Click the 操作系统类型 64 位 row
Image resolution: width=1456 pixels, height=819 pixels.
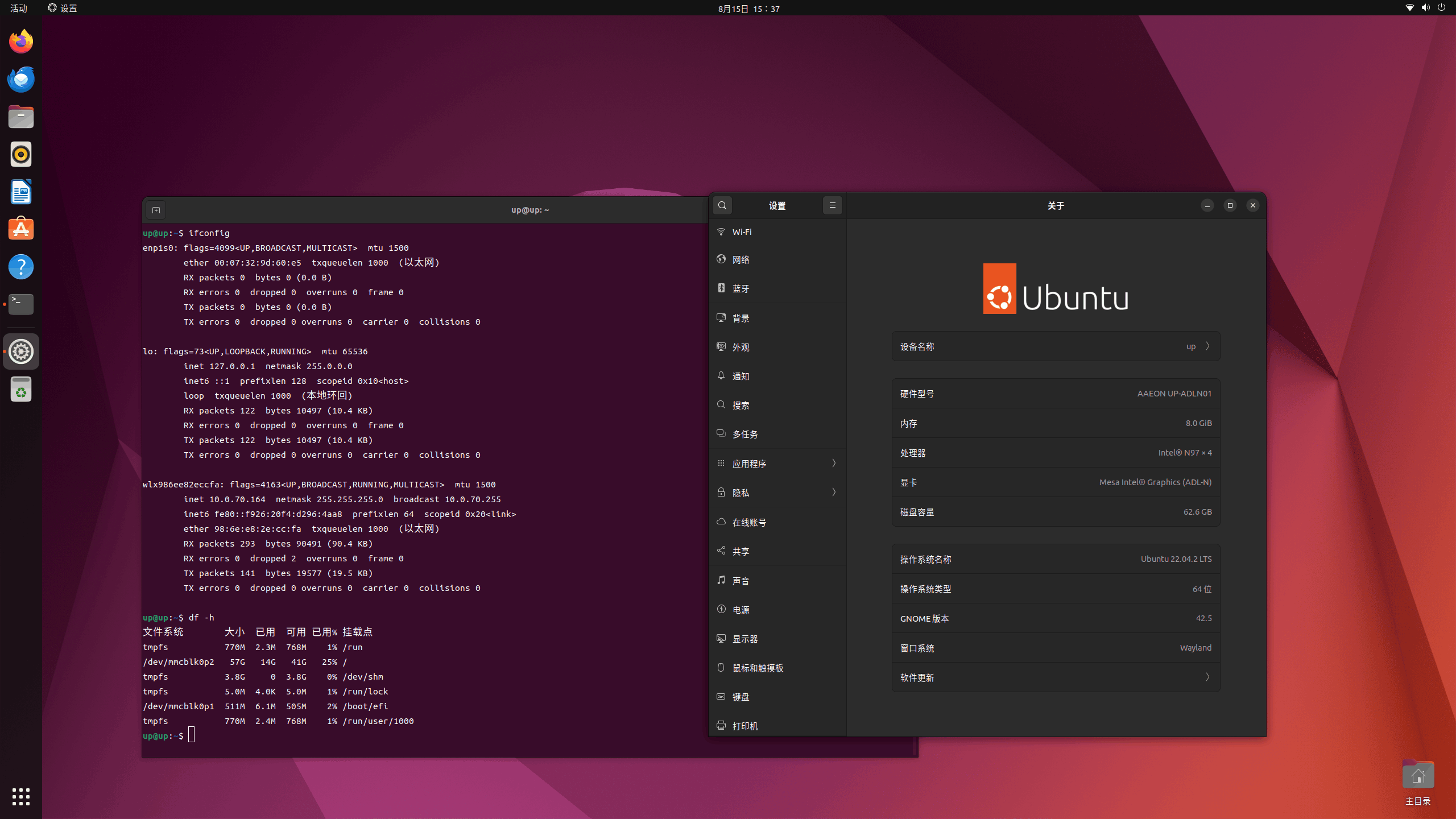point(1056,589)
